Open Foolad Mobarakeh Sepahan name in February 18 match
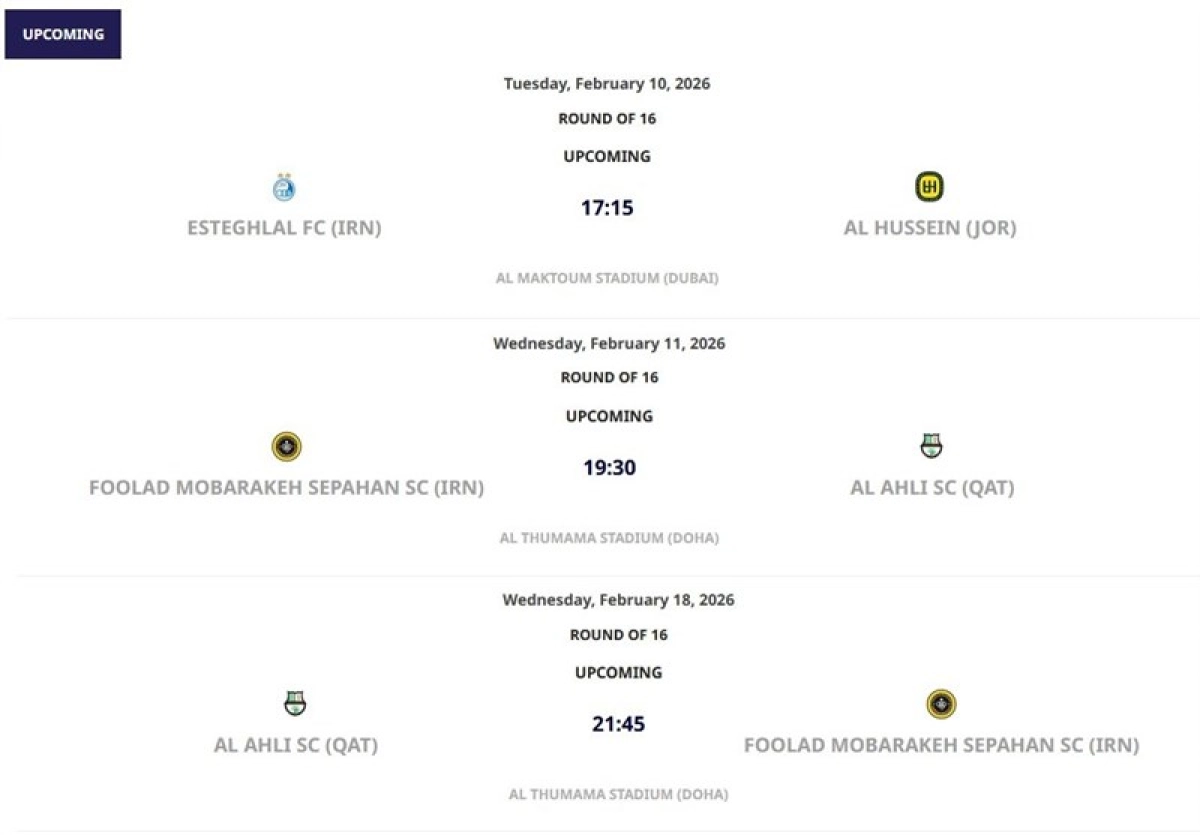This screenshot has width=1200, height=835. coord(941,745)
